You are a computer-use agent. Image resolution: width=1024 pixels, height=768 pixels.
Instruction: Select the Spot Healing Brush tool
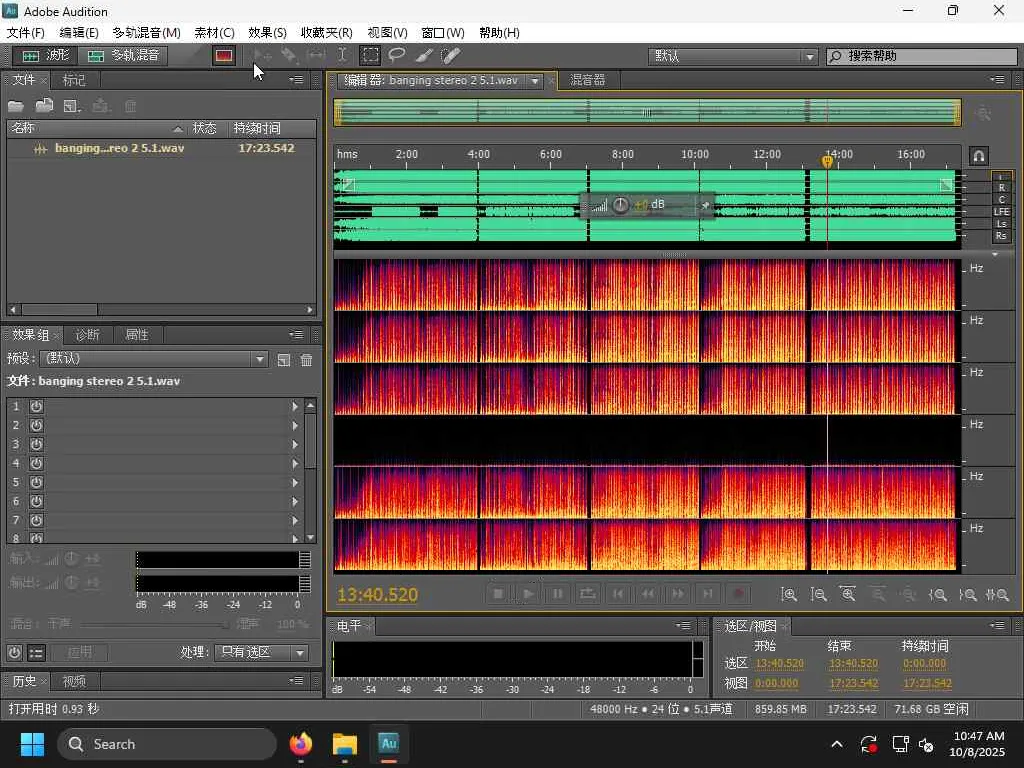coord(451,56)
